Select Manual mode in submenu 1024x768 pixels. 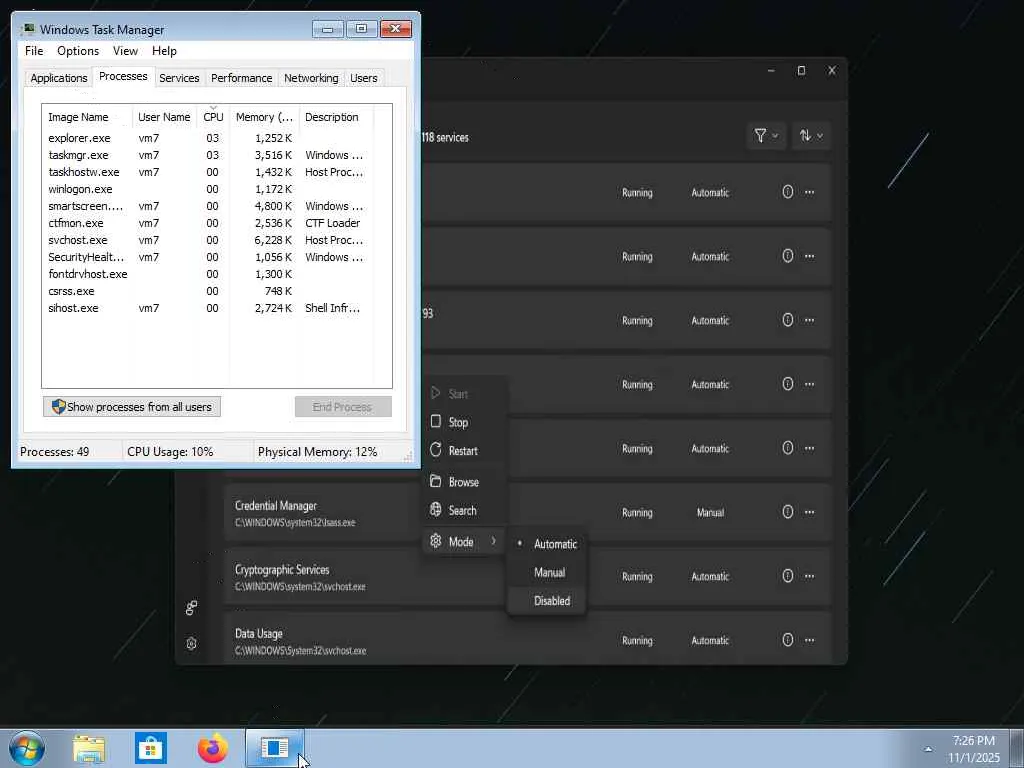(547, 572)
